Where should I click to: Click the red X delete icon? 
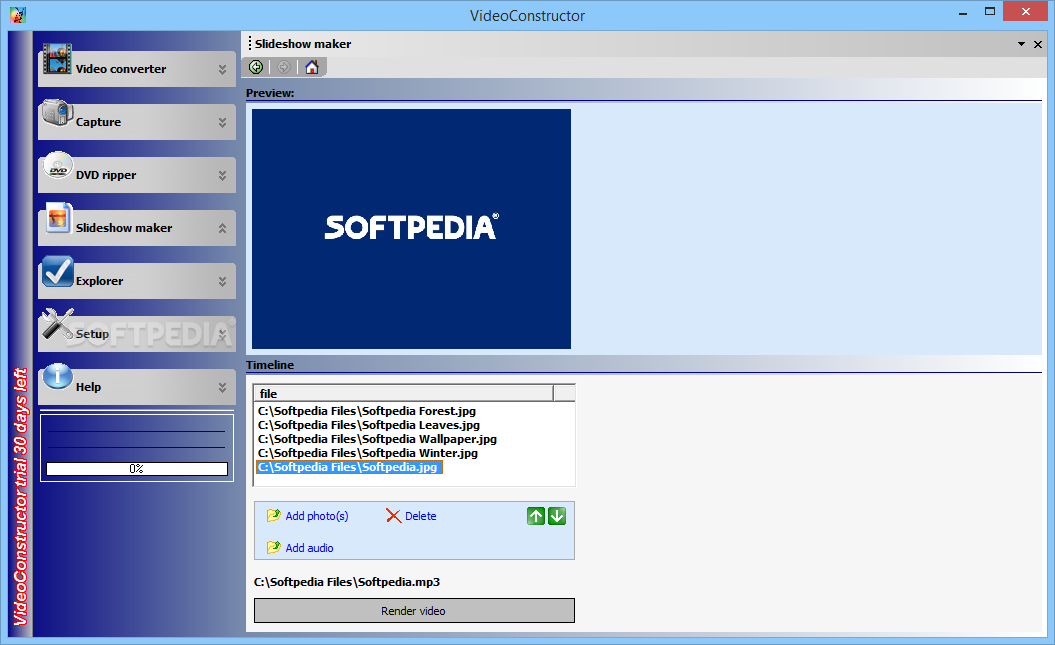click(x=394, y=516)
